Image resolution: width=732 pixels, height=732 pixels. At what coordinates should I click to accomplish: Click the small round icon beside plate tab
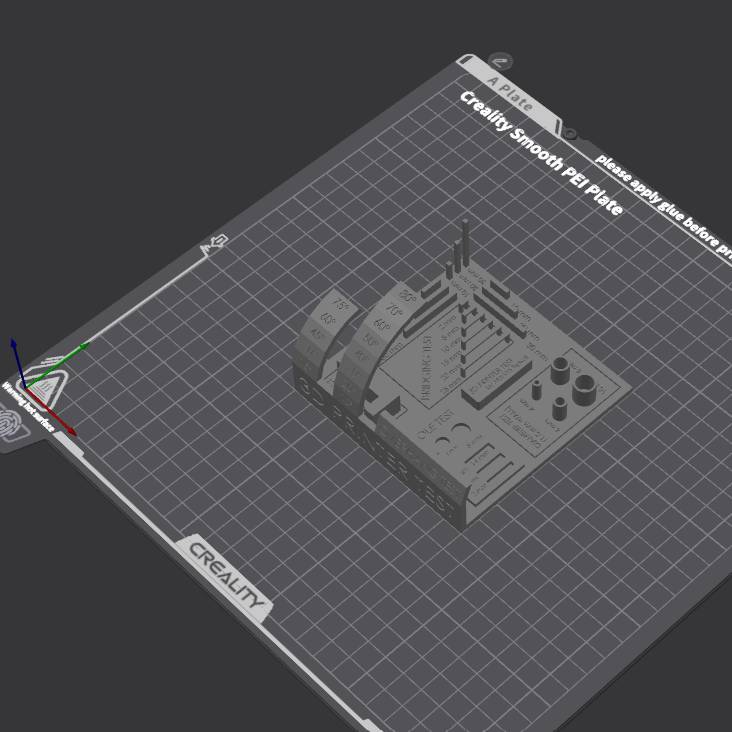(x=569, y=132)
